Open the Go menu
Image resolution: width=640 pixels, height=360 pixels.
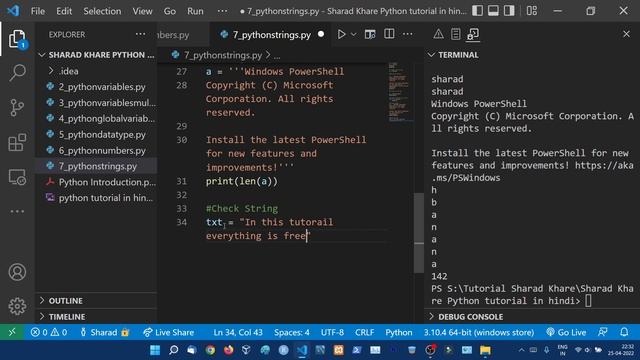pos(170,11)
